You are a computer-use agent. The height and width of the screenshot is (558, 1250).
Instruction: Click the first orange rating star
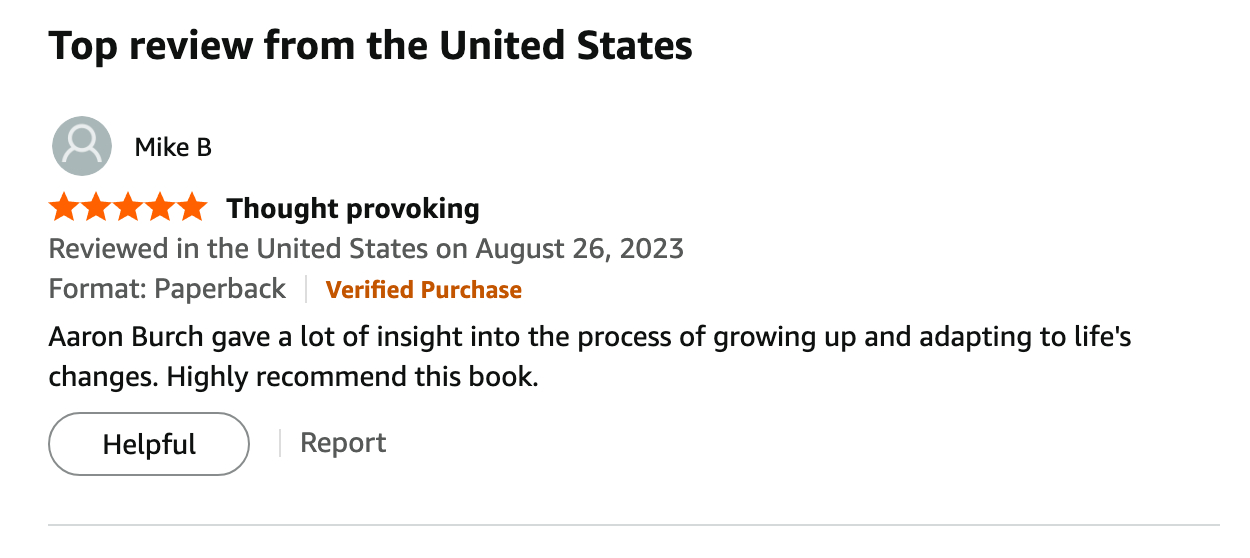(x=65, y=208)
